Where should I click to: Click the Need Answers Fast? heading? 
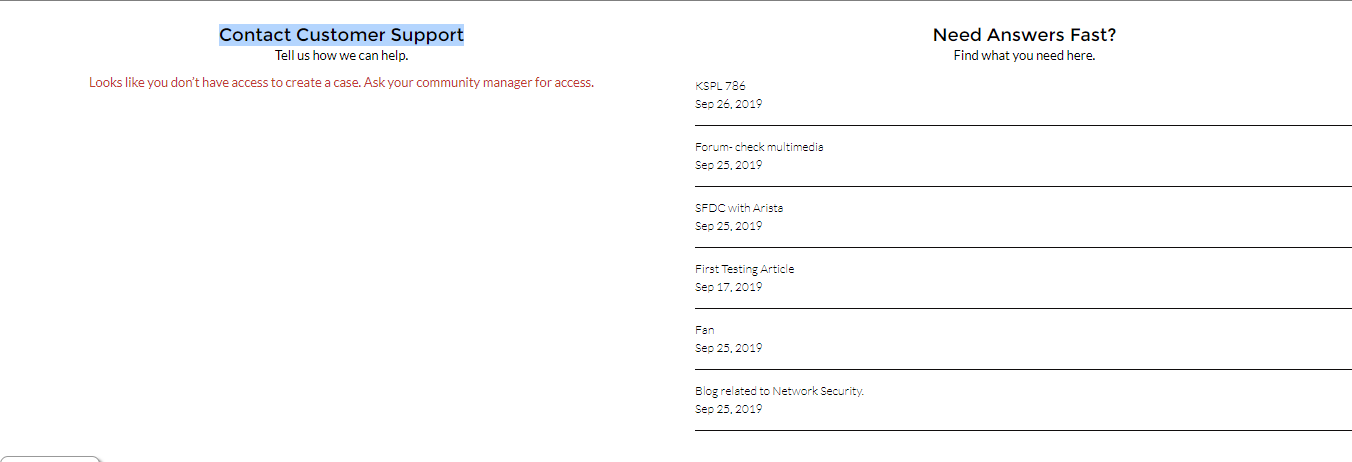click(1024, 35)
